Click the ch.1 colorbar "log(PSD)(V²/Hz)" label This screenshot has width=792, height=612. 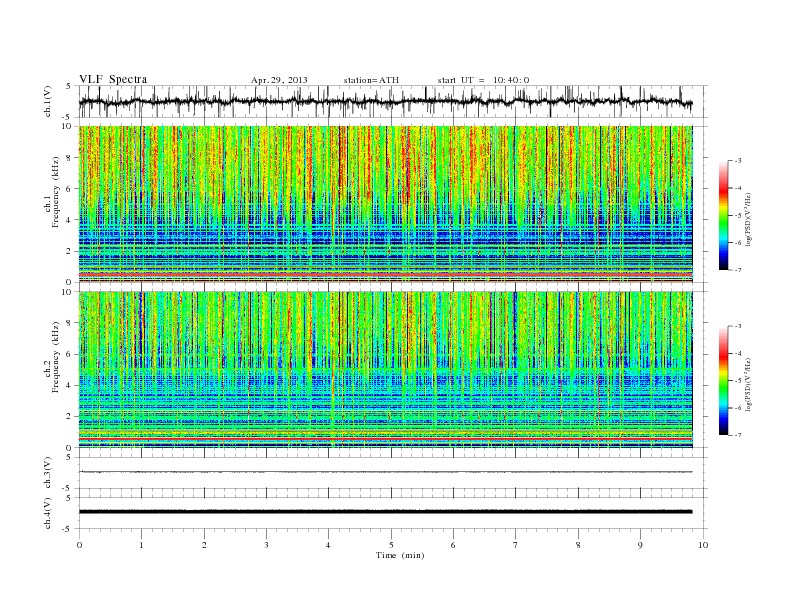749,219
